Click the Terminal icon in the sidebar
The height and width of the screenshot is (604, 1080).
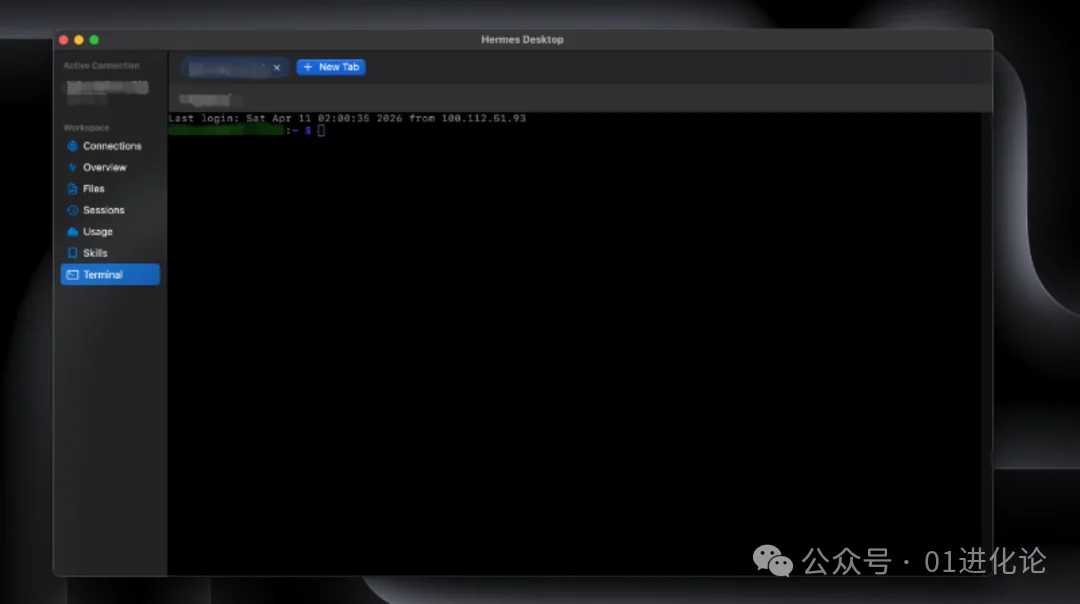[73, 274]
